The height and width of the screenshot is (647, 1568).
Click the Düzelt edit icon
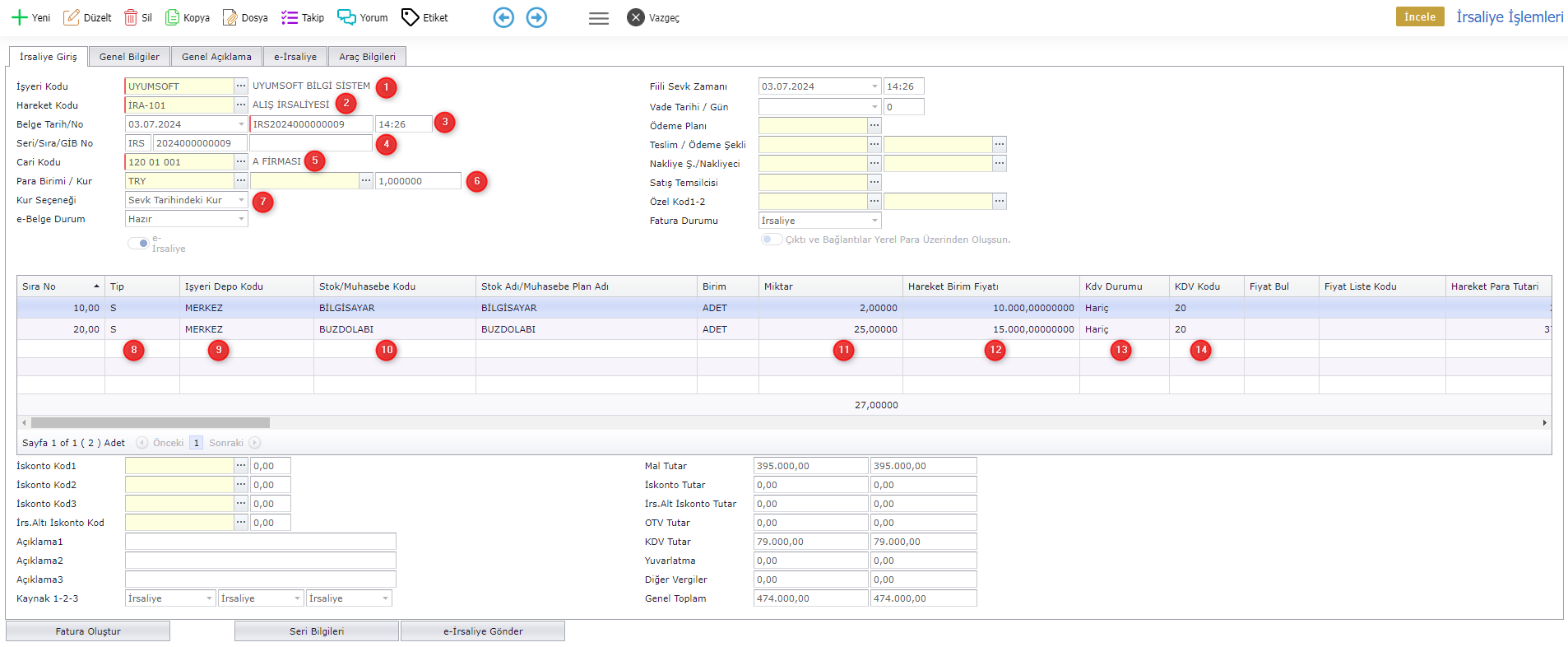tap(72, 17)
